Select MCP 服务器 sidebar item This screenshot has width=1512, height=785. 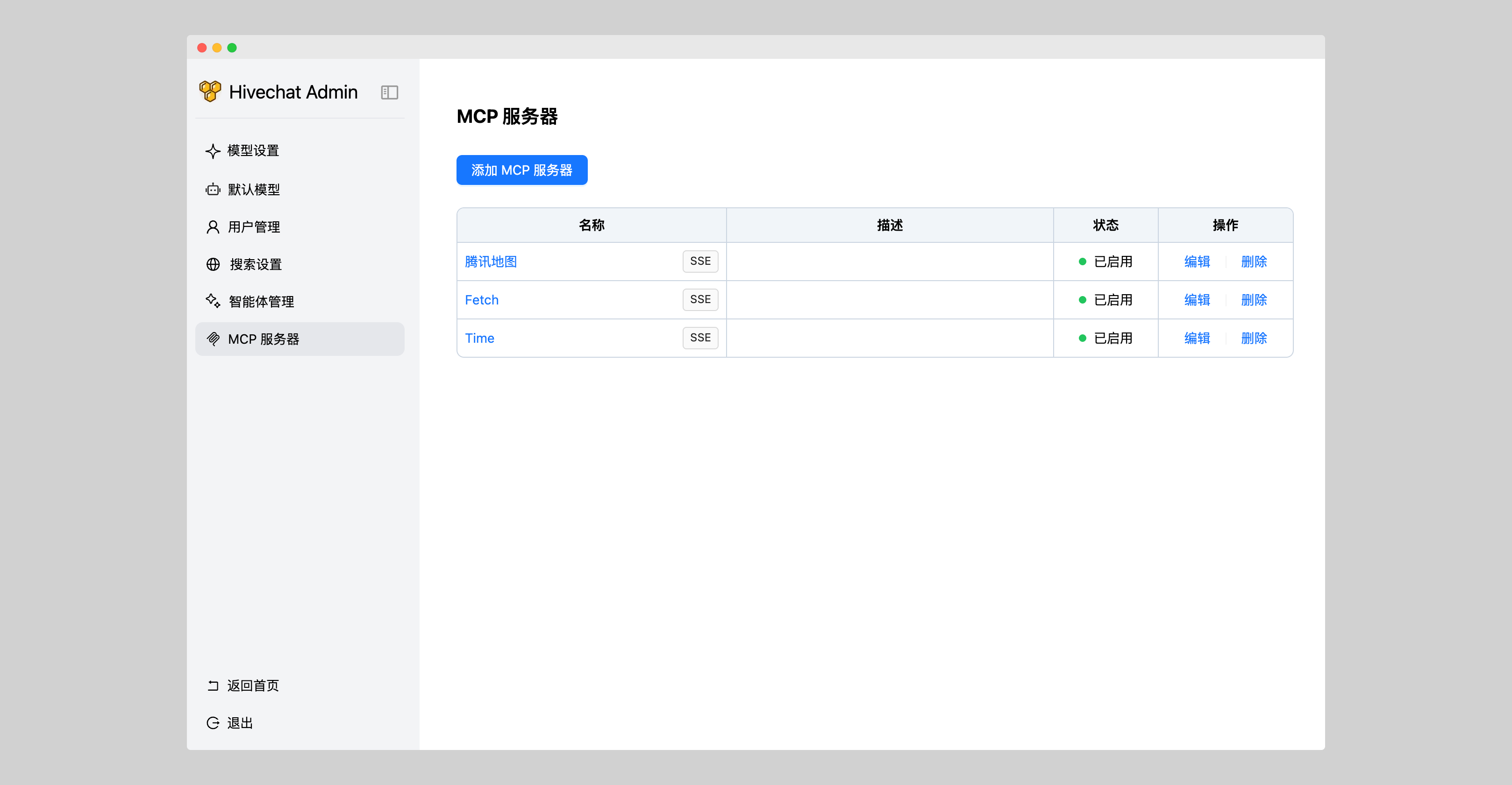tap(300, 339)
